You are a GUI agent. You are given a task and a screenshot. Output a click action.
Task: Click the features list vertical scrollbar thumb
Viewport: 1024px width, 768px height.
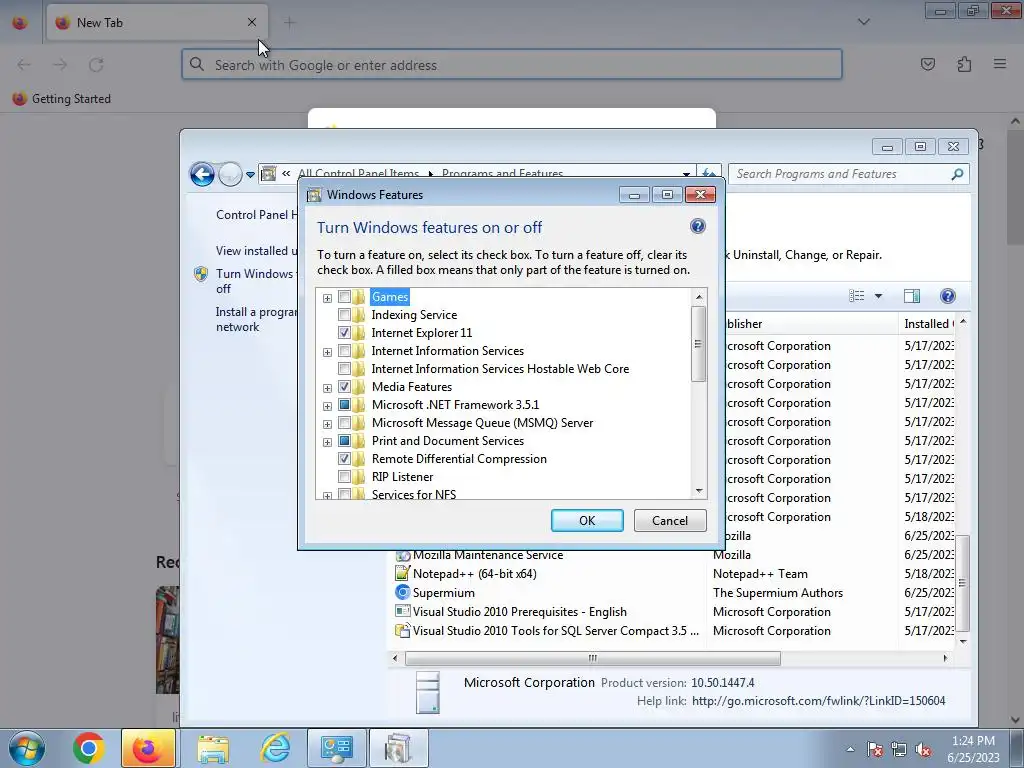[x=699, y=344]
